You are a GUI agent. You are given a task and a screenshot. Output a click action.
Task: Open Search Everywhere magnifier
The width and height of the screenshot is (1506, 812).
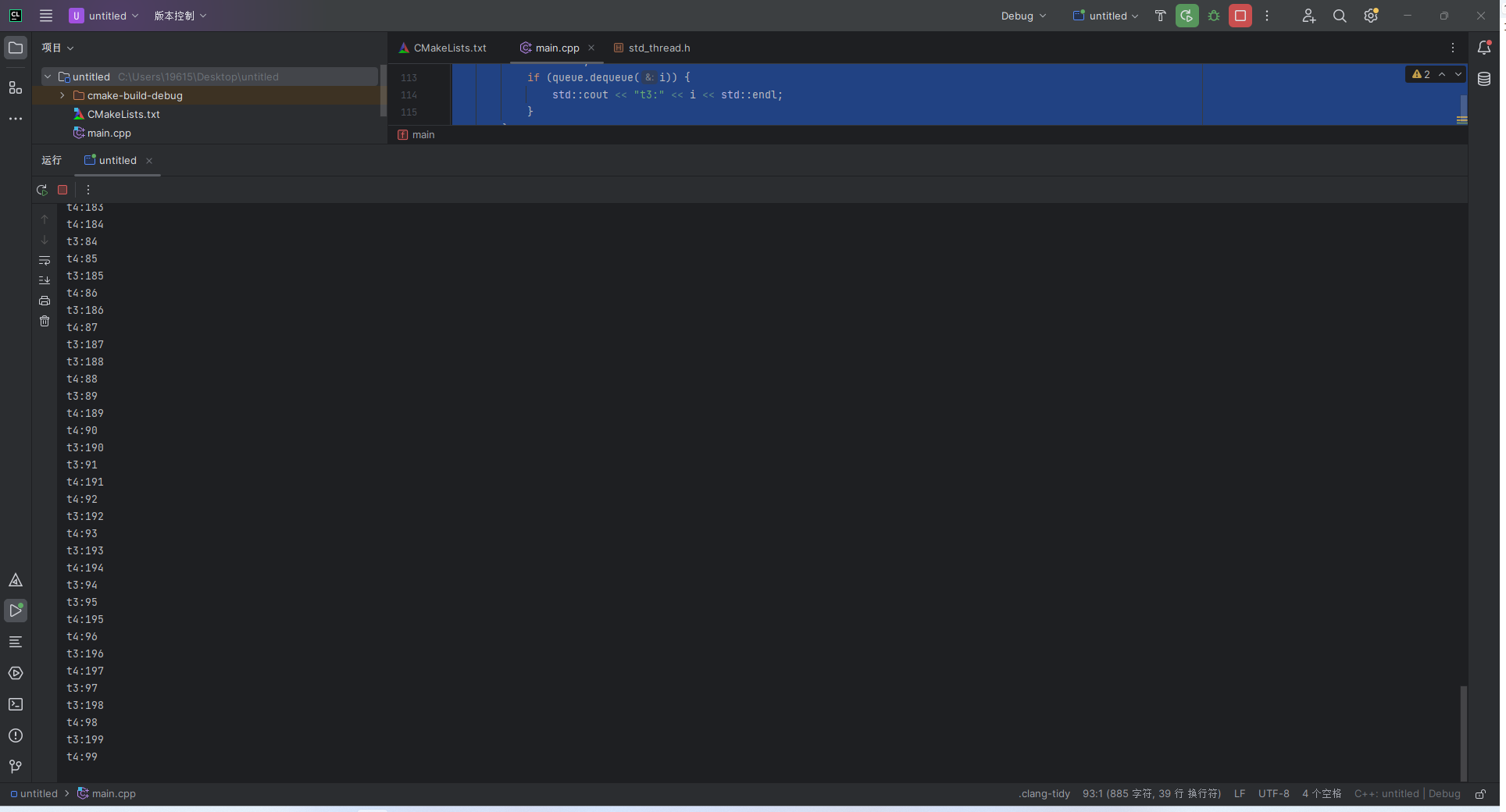(x=1340, y=16)
